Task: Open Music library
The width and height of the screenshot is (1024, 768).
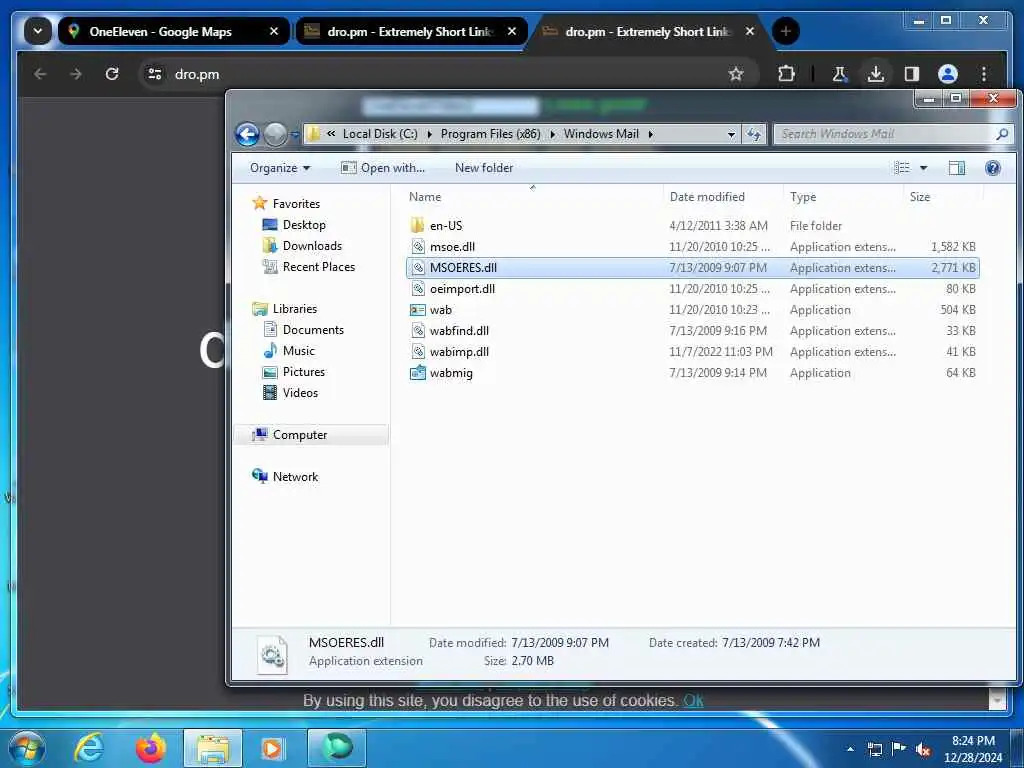Action: pos(289,351)
